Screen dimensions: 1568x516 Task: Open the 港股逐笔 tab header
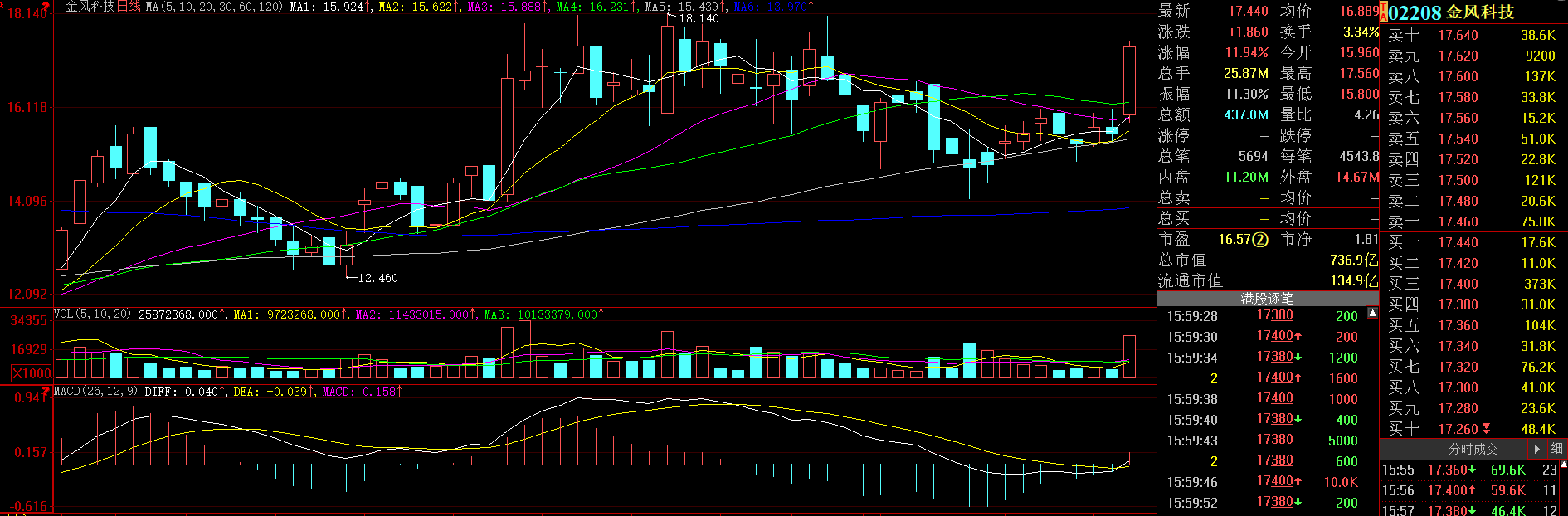pyautogui.click(x=1267, y=299)
